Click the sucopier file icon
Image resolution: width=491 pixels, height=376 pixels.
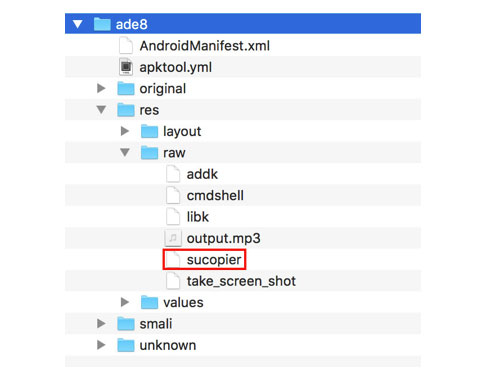click(173, 259)
